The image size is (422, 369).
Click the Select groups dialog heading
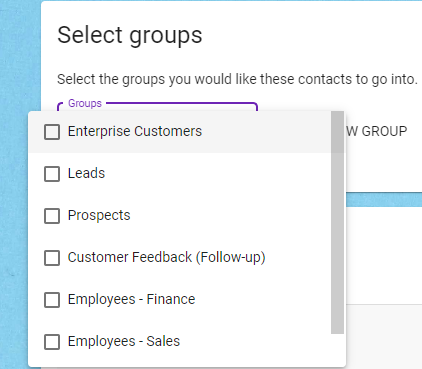click(x=130, y=35)
